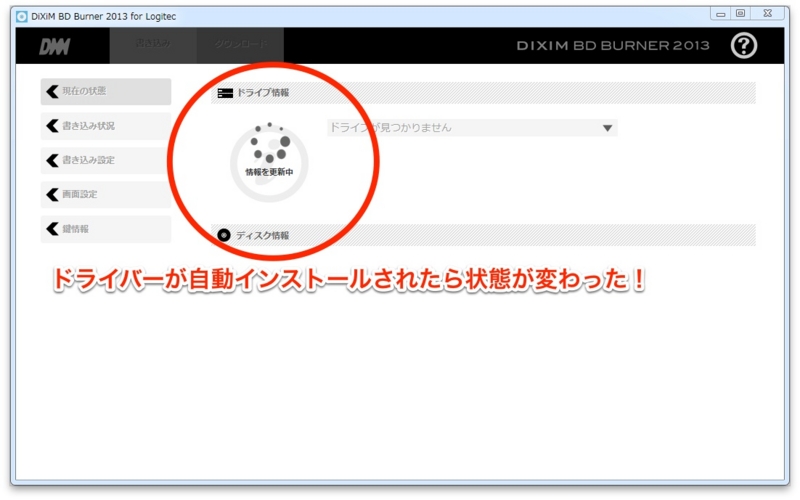Open 鍵情報 in the sidebar
This screenshot has height=500, width=800.
pyautogui.click(x=106, y=229)
